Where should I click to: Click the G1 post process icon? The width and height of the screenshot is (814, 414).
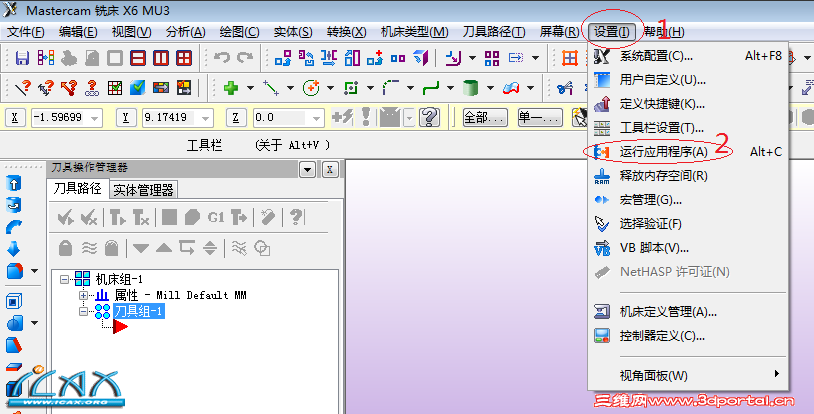pyautogui.click(x=216, y=217)
